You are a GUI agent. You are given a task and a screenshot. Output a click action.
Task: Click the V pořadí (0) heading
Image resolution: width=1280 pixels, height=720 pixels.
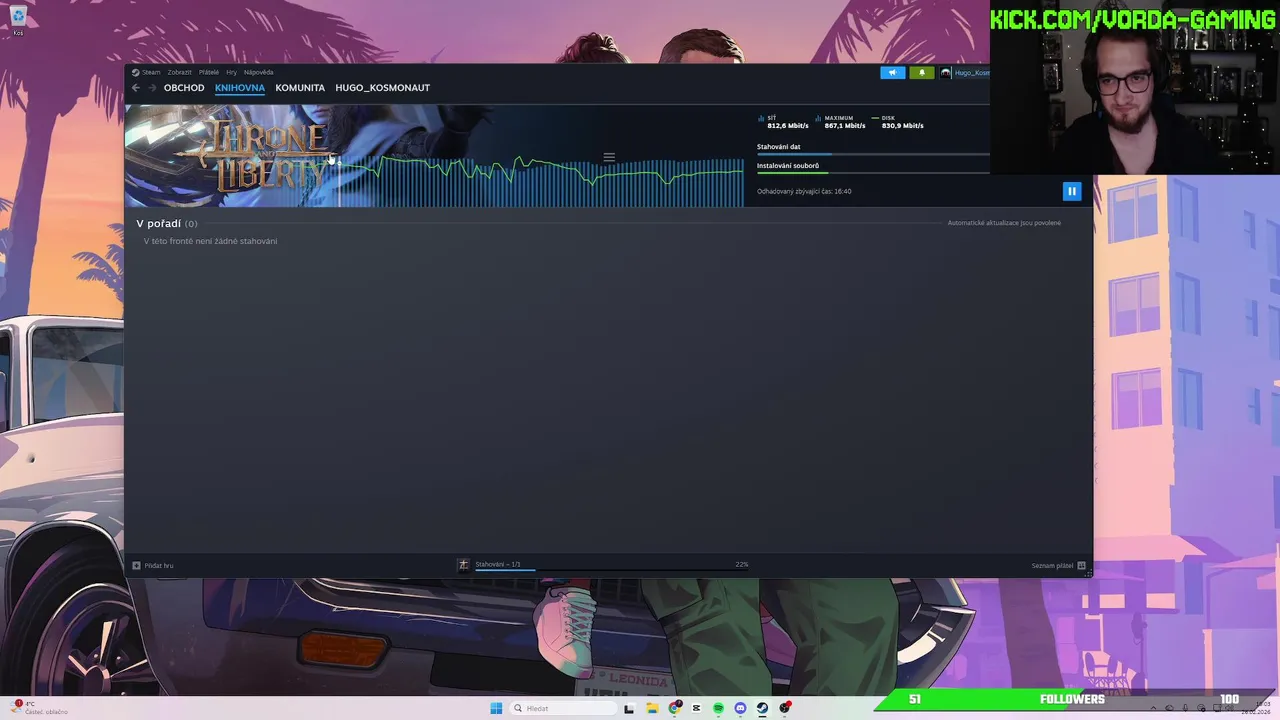click(167, 223)
